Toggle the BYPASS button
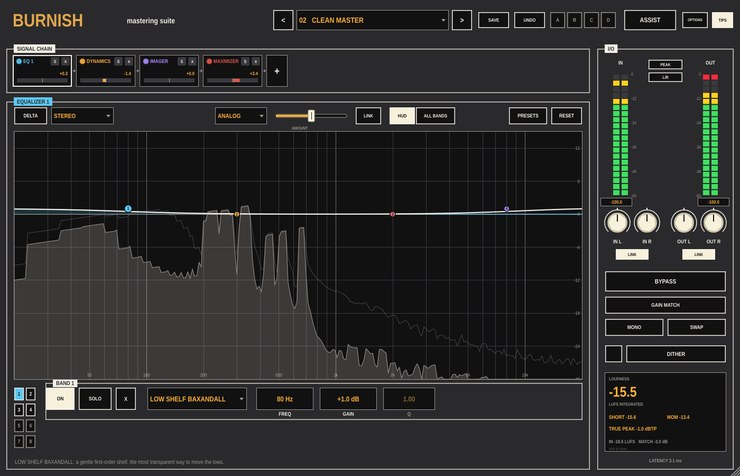Screen dimensions: 740x476 [x=665, y=281]
